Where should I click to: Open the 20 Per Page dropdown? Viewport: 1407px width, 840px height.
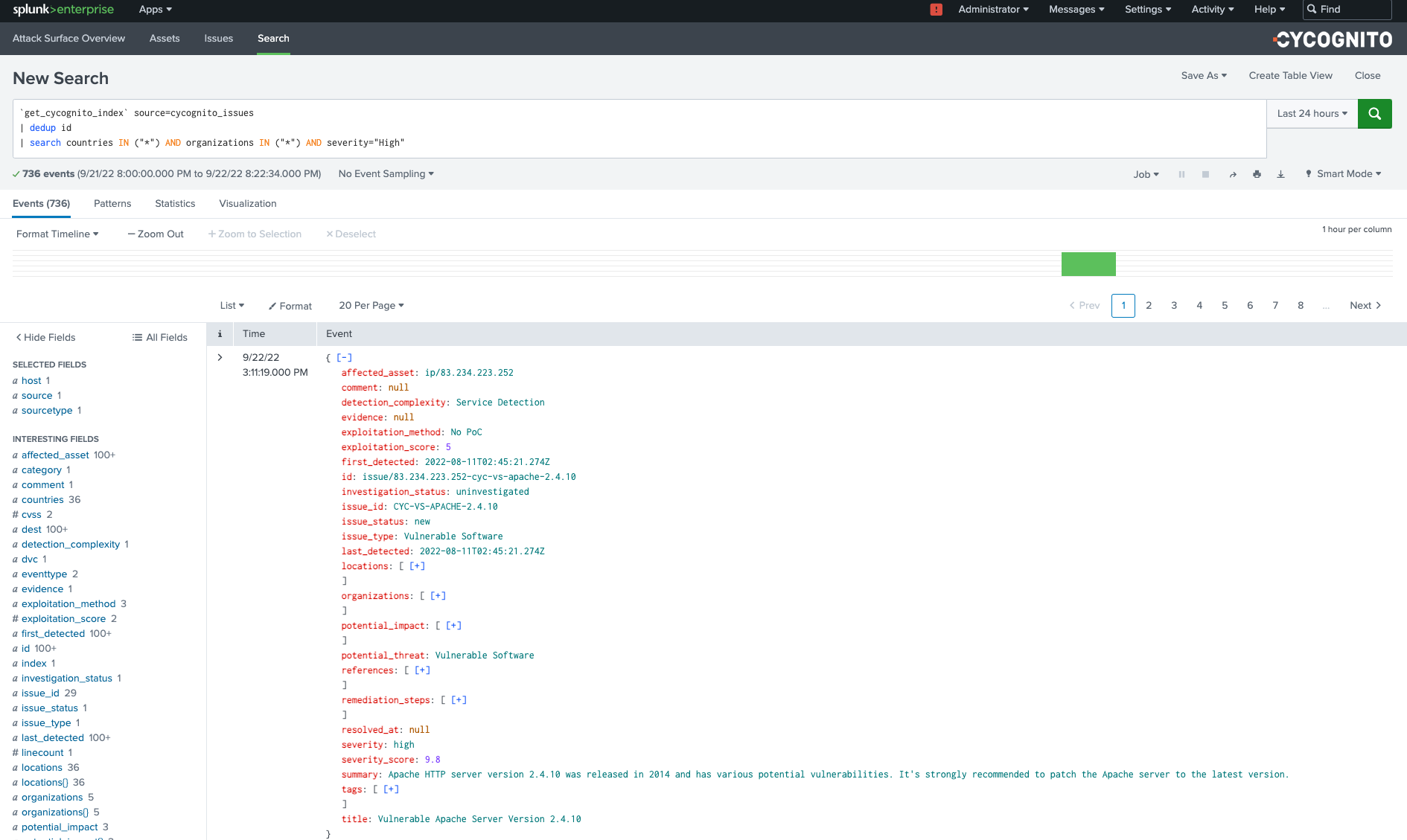(x=371, y=306)
